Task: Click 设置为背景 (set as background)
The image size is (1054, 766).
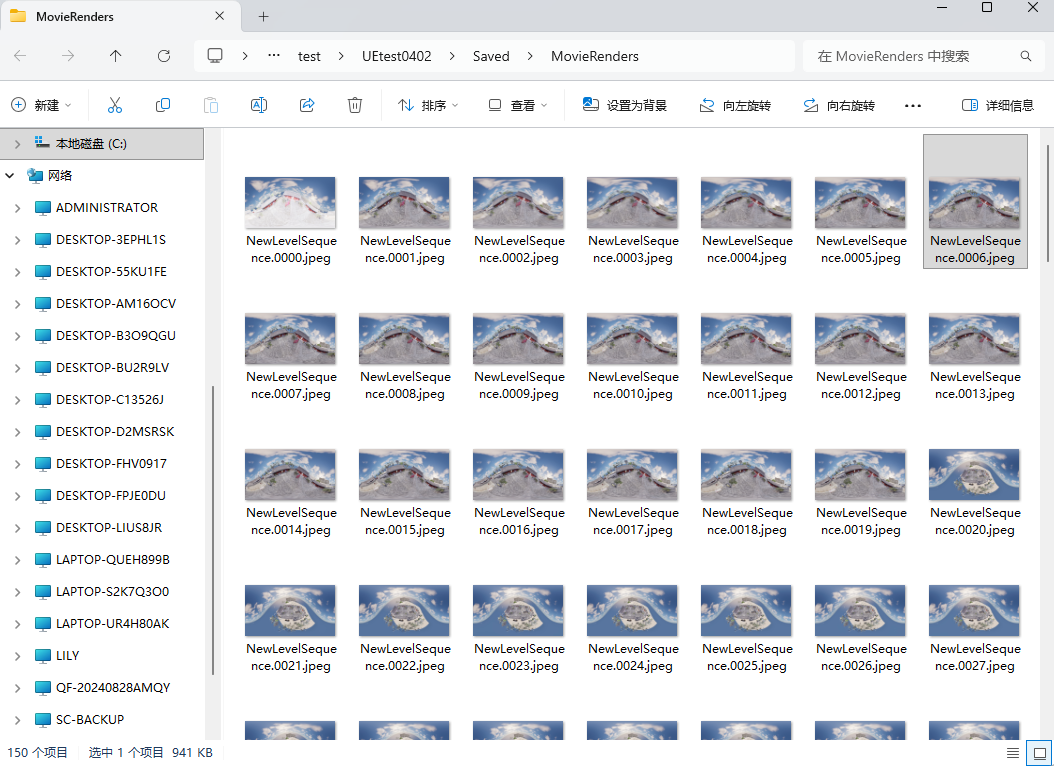Action: click(x=624, y=105)
